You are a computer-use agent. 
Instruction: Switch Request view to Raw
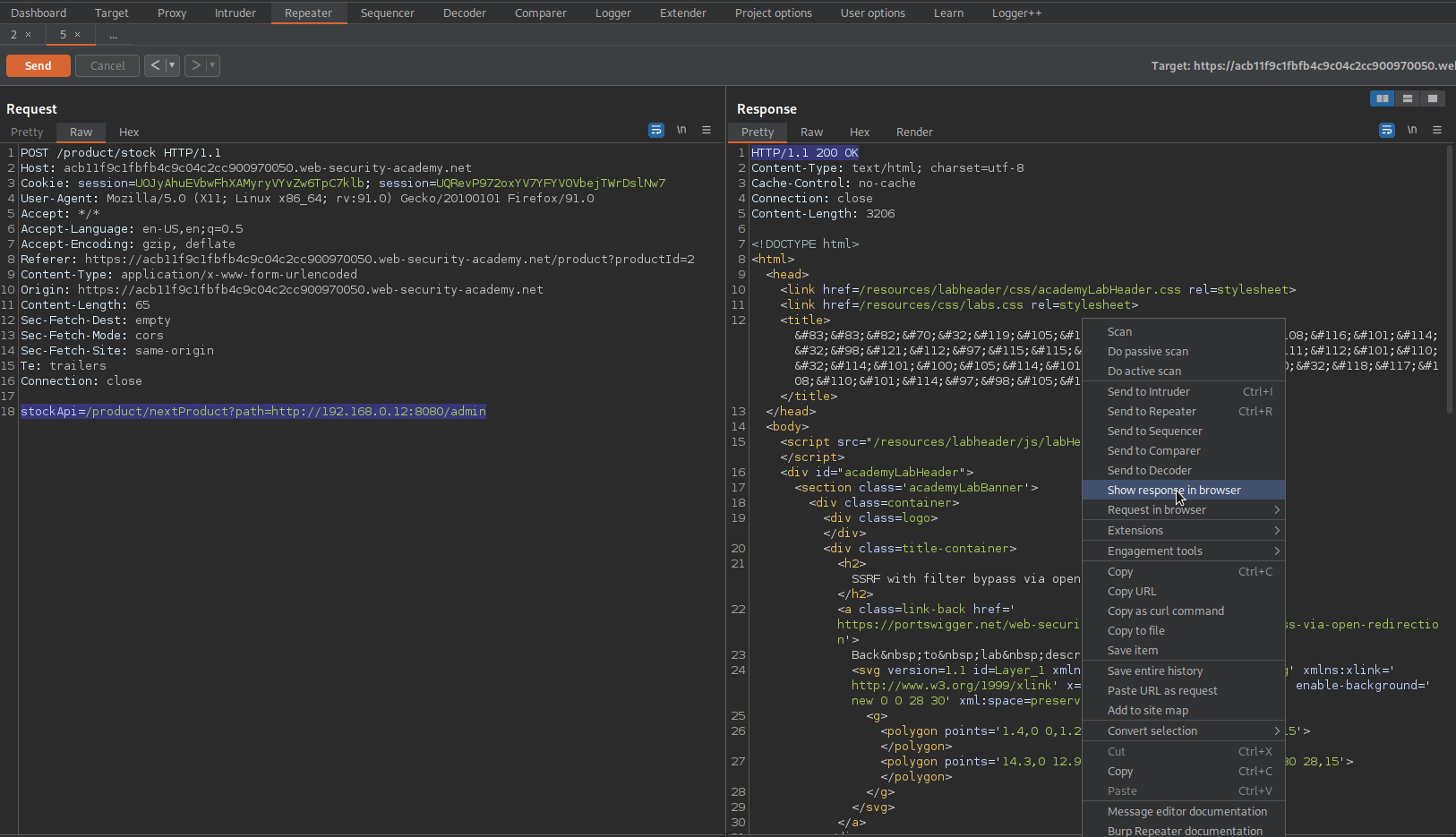pyautogui.click(x=81, y=132)
